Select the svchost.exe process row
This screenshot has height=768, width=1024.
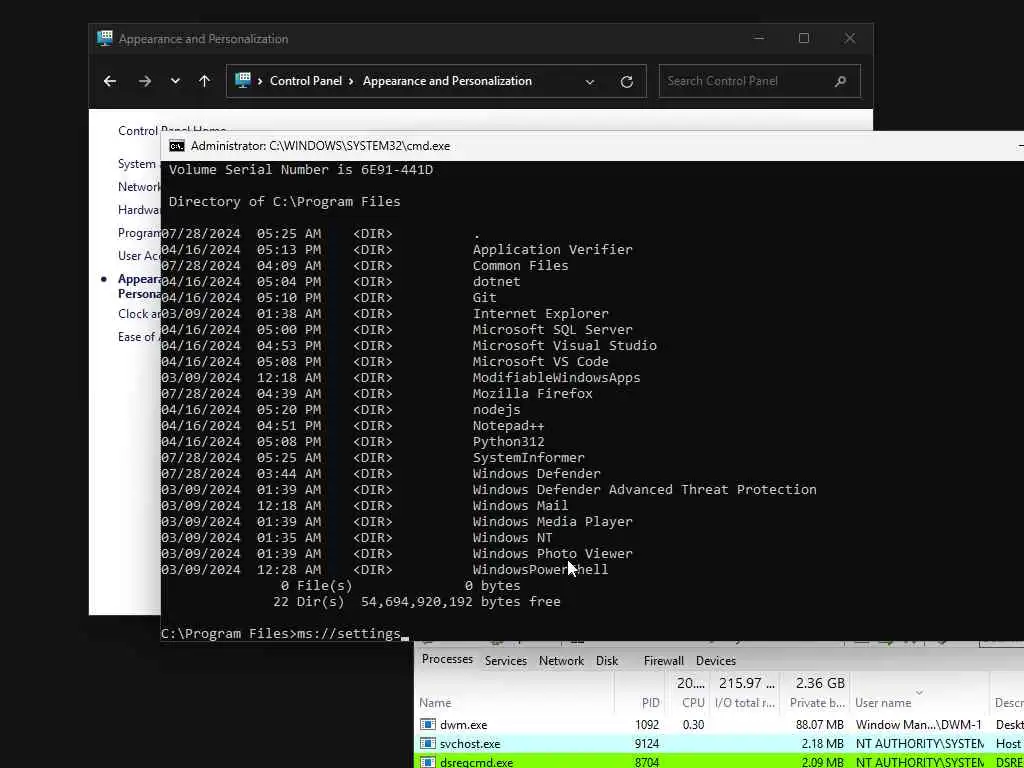(719, 744)
